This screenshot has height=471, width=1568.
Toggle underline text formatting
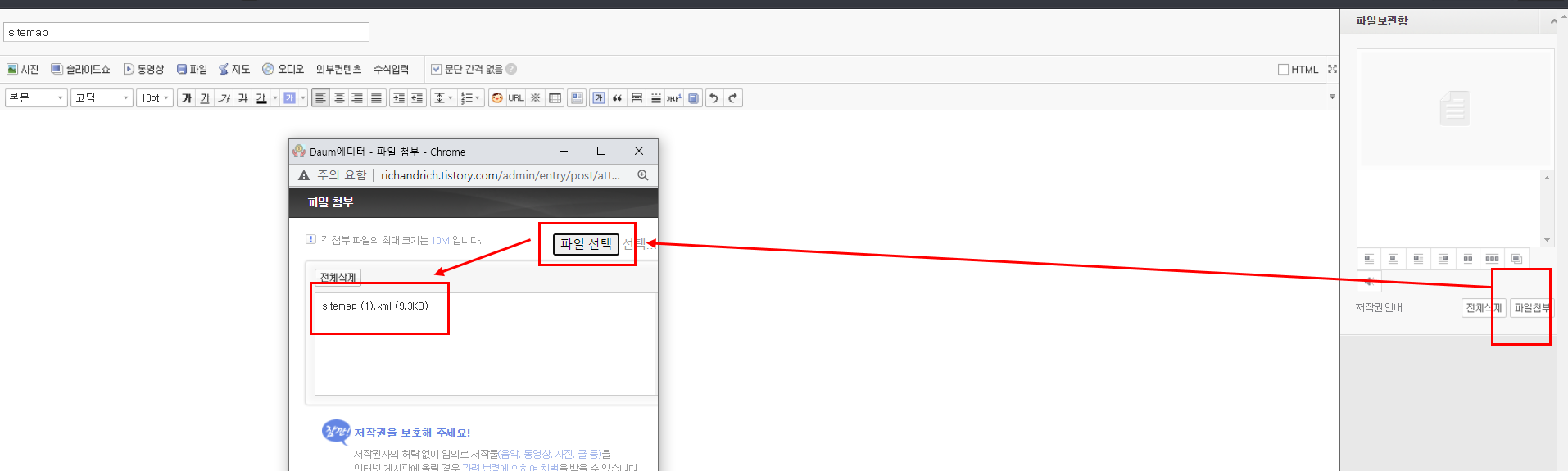coord(205,97)
